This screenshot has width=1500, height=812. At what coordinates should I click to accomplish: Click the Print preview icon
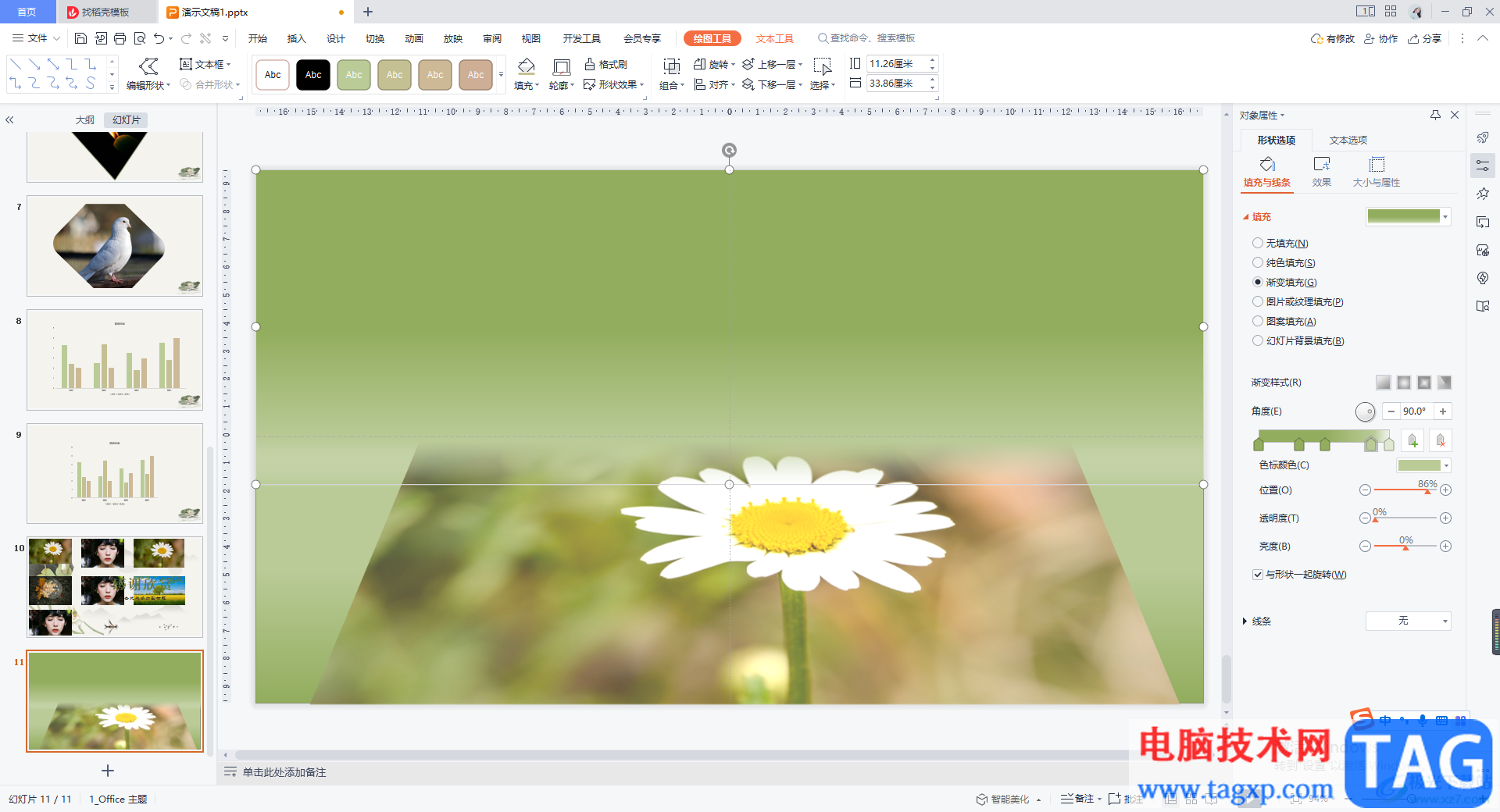click(140, 38)
